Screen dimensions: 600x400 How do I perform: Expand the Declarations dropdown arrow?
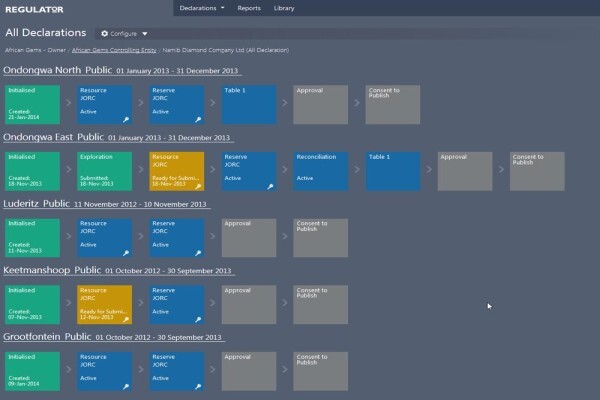pos(223,8)
